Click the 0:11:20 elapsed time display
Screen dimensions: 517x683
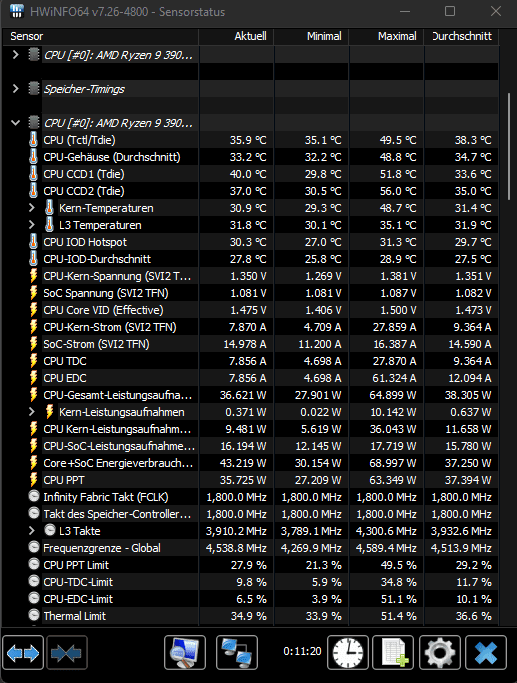click(x=302, y=651)
